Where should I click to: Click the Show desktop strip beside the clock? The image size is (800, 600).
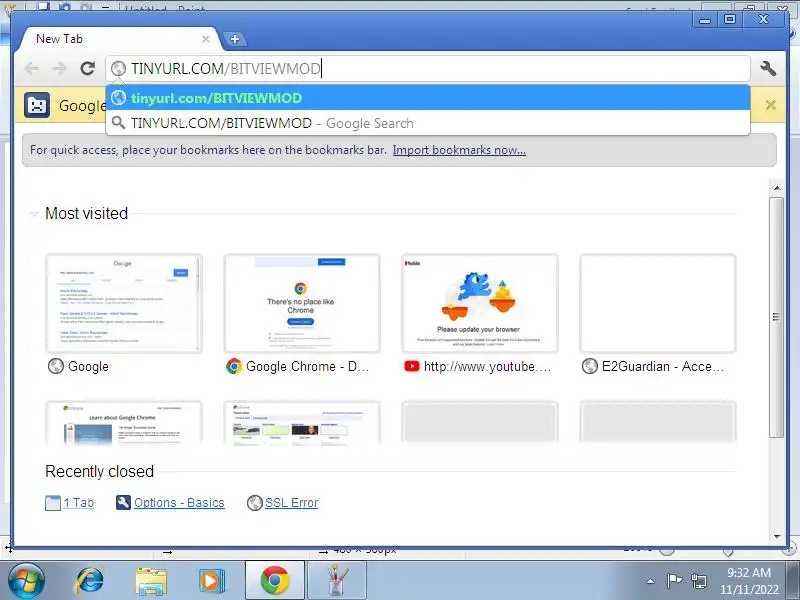793,581
